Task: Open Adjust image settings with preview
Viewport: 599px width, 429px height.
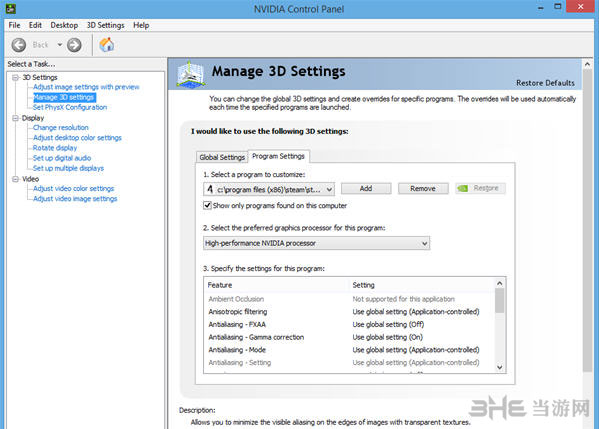Action: click(x=86, y=87)
